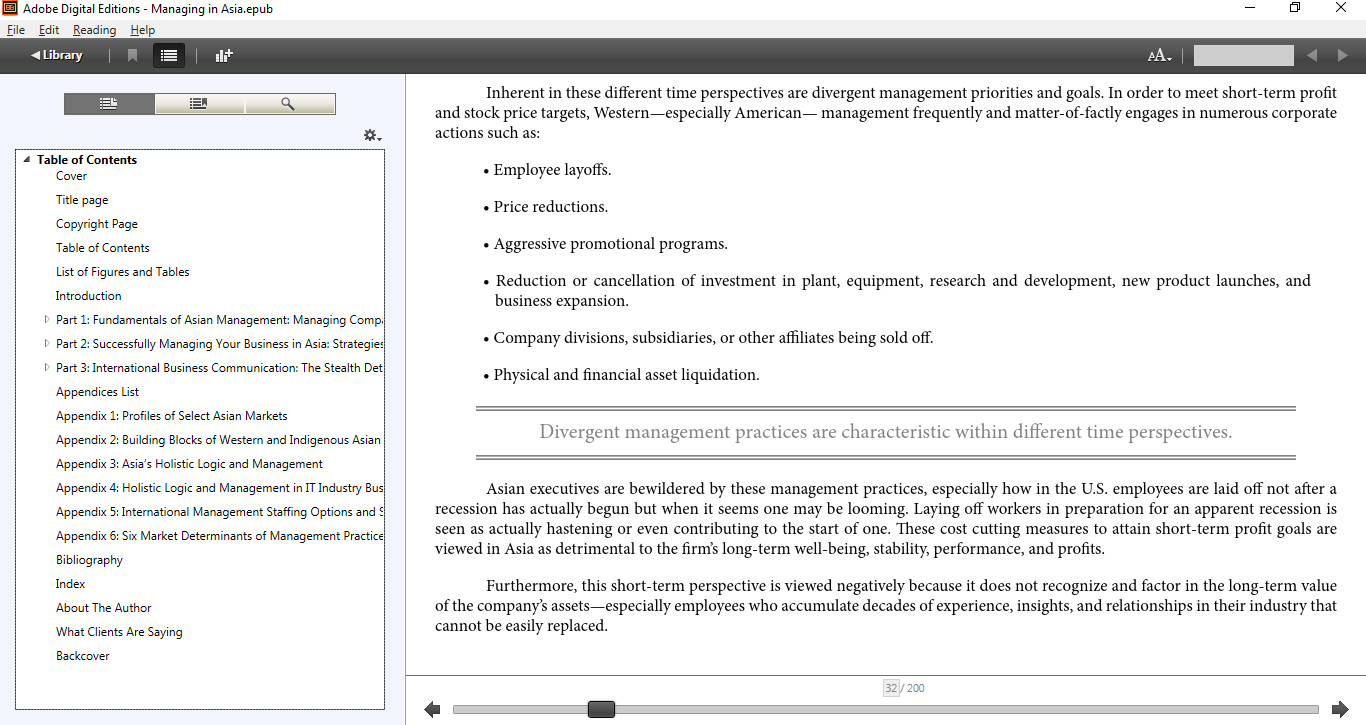
Task: Open the File menu
Action: (x=15, y=30)
